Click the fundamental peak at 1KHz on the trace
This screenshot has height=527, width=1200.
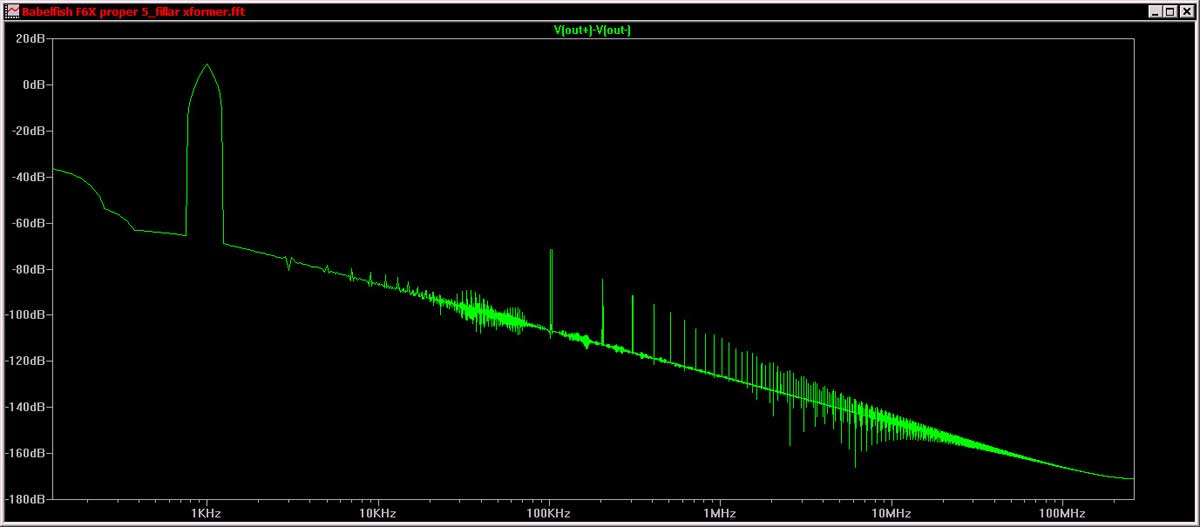(x=207, y=65)
